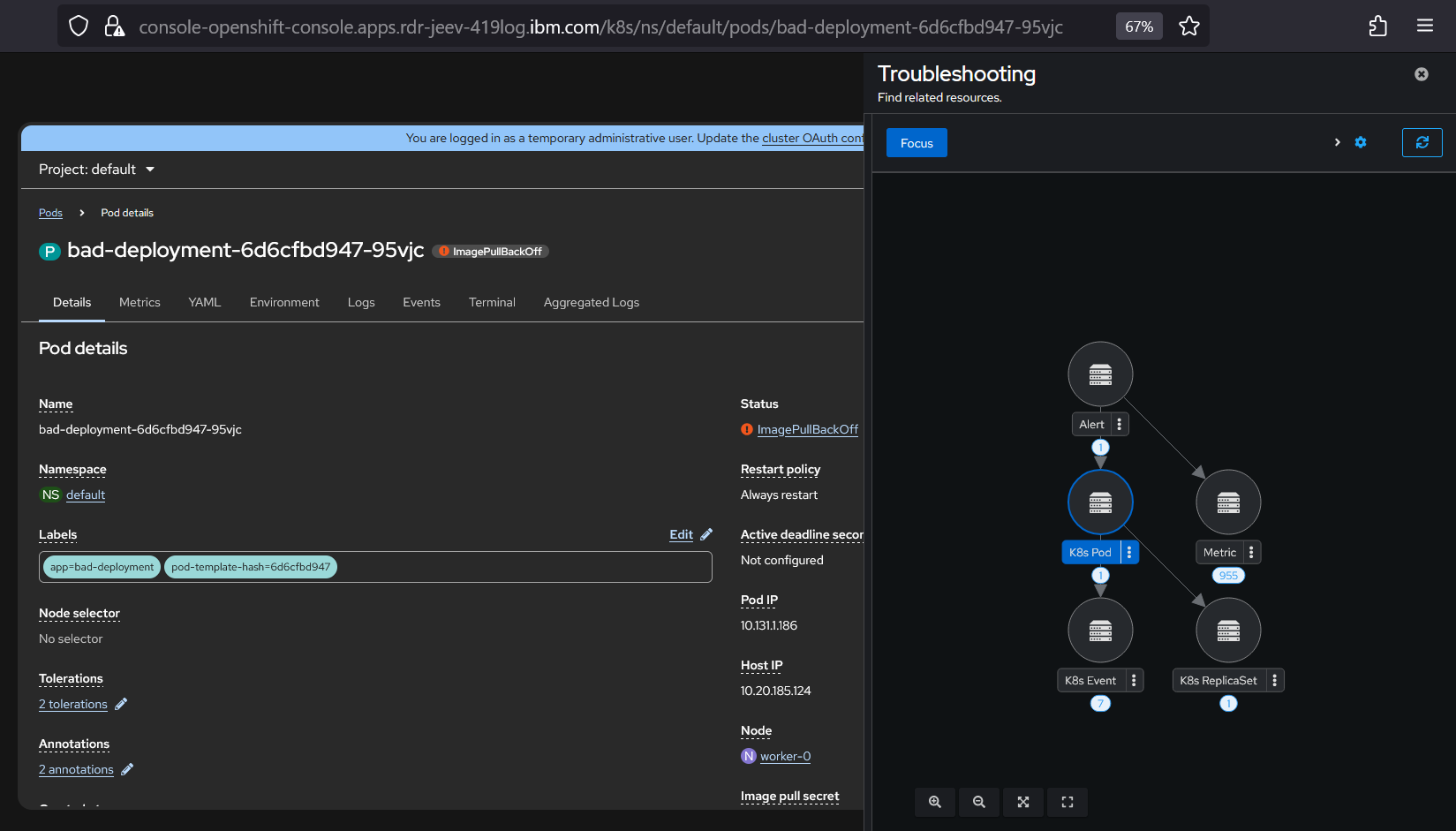
Task: Zoom in on the topology graph
Action: [935, 802]
